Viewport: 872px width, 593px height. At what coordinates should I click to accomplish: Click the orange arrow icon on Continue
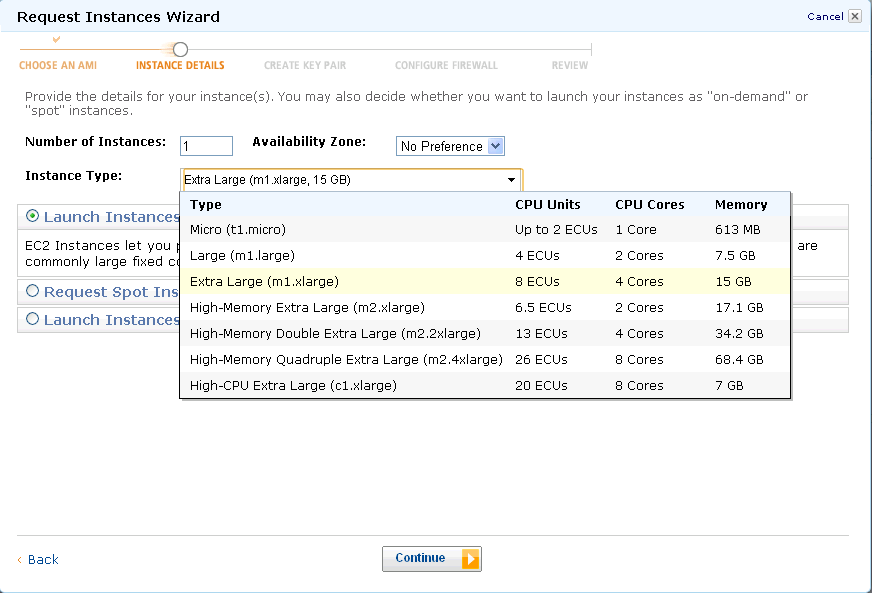(x=470, y=559)
